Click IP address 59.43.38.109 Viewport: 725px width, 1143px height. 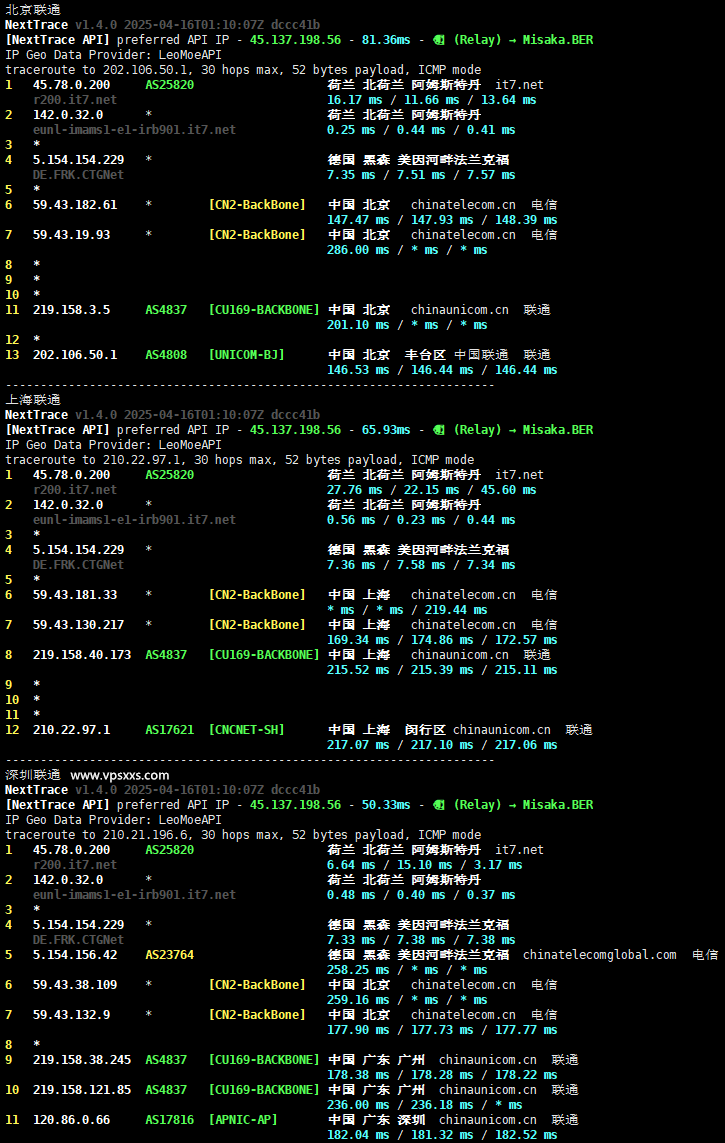point(75,985)
